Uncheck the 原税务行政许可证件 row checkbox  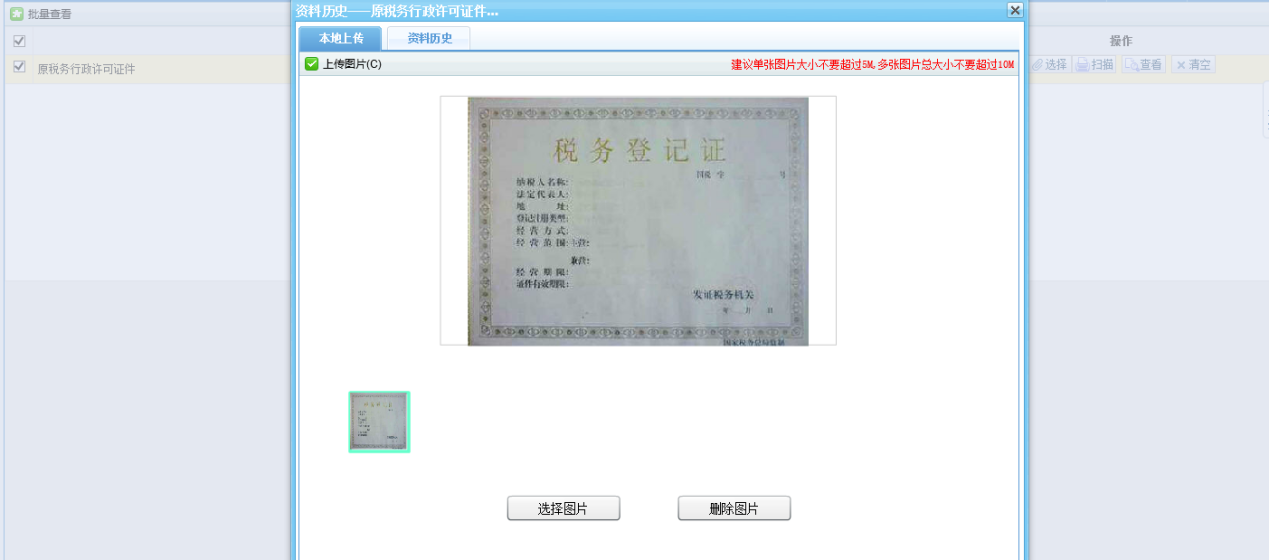click(x=19, y=67)
